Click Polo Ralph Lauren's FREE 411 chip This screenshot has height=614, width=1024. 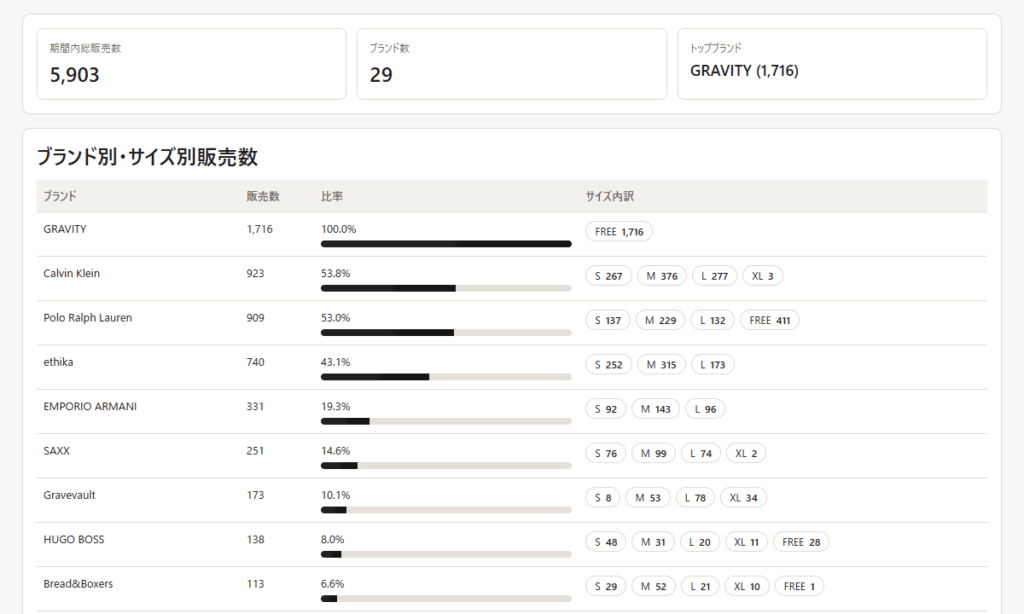[x=770, y=321]
